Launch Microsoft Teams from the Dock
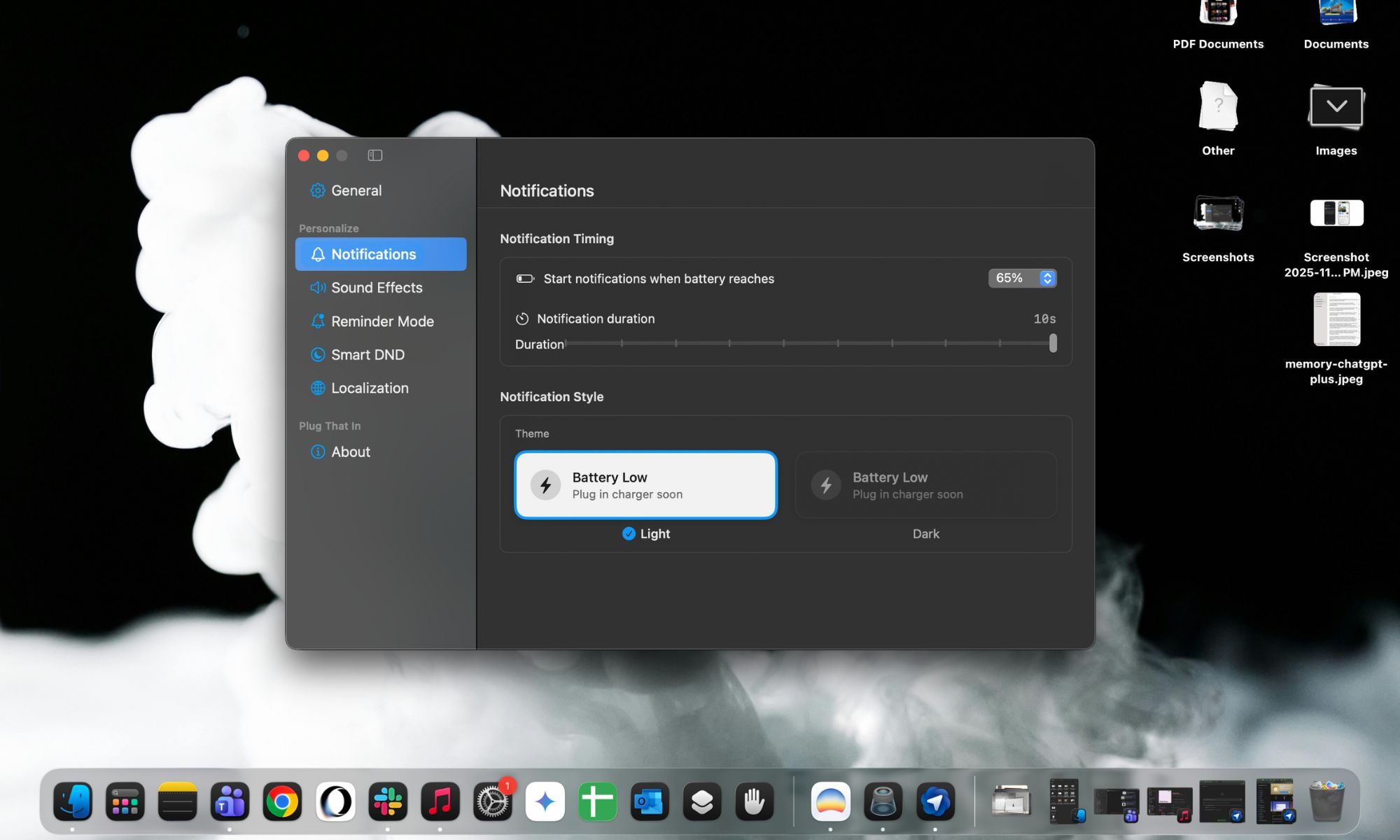This screenshot has height=840, width=1400. (230, 801)
